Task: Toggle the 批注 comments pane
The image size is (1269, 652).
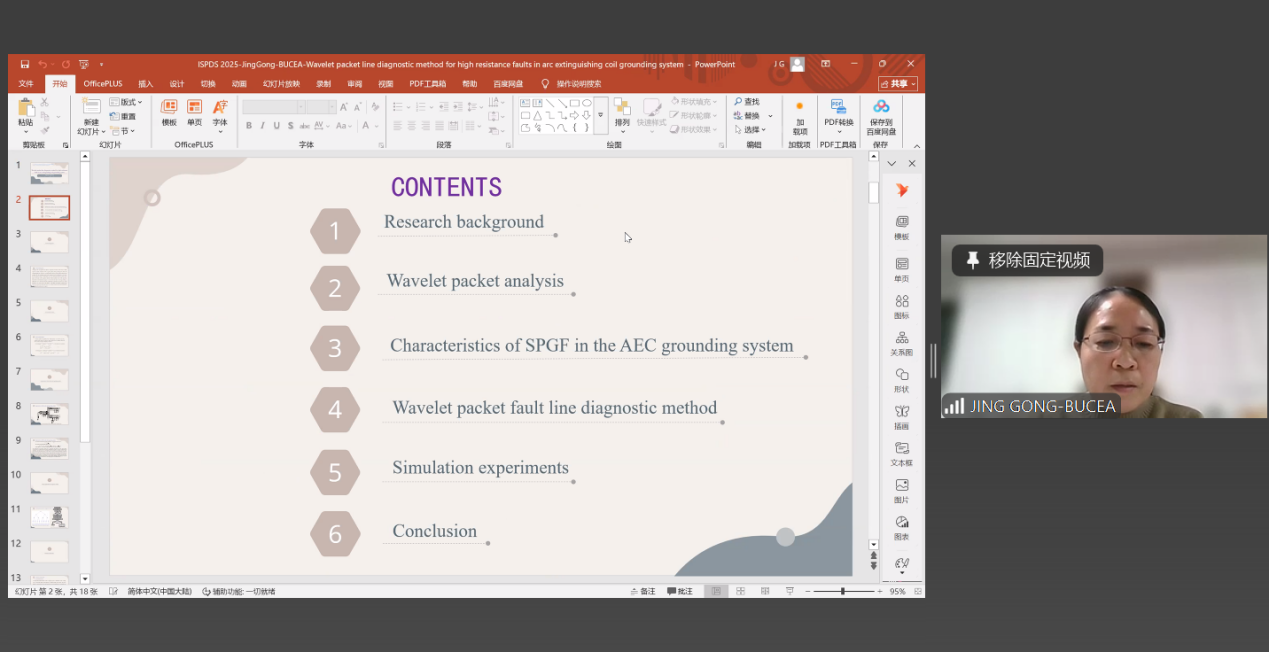Action: 679,591
